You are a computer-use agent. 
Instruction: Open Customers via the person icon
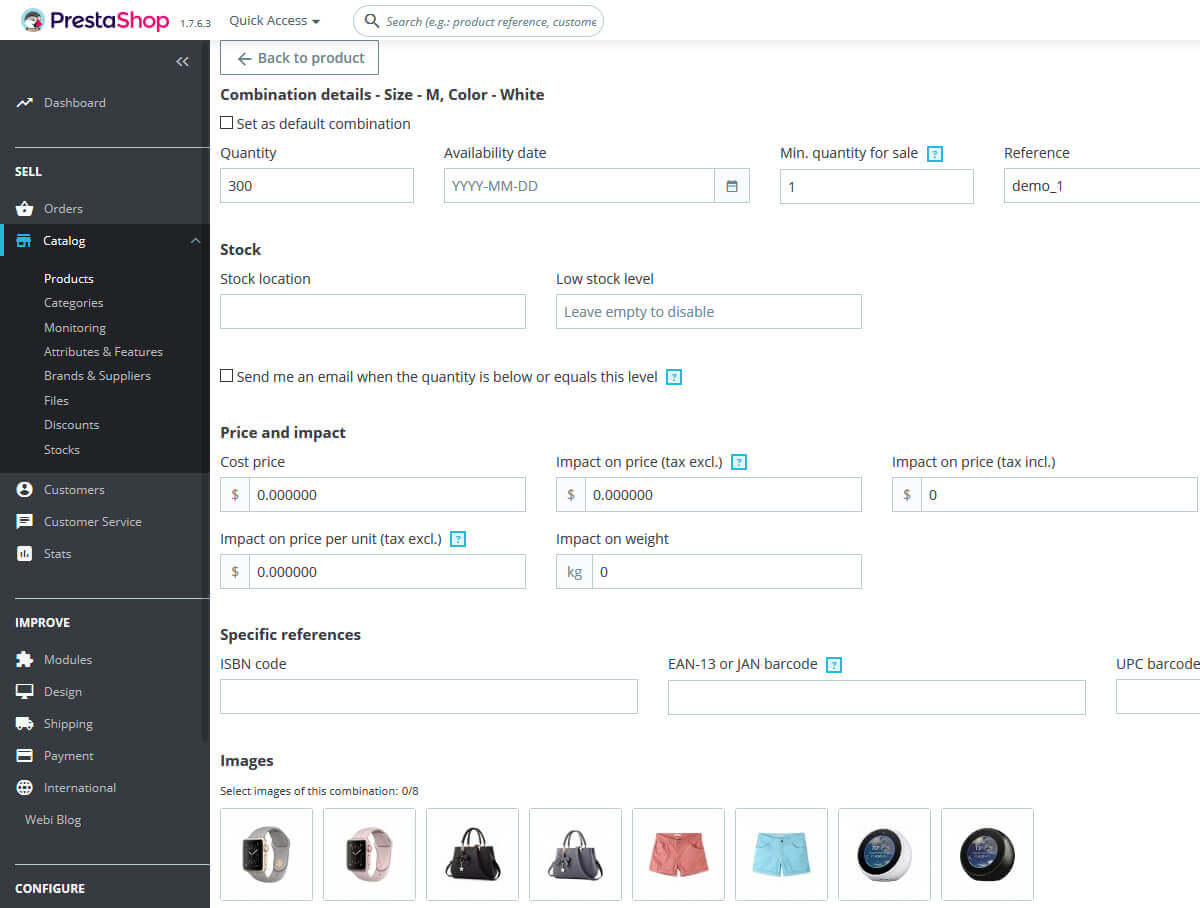[x=25, y=489]
